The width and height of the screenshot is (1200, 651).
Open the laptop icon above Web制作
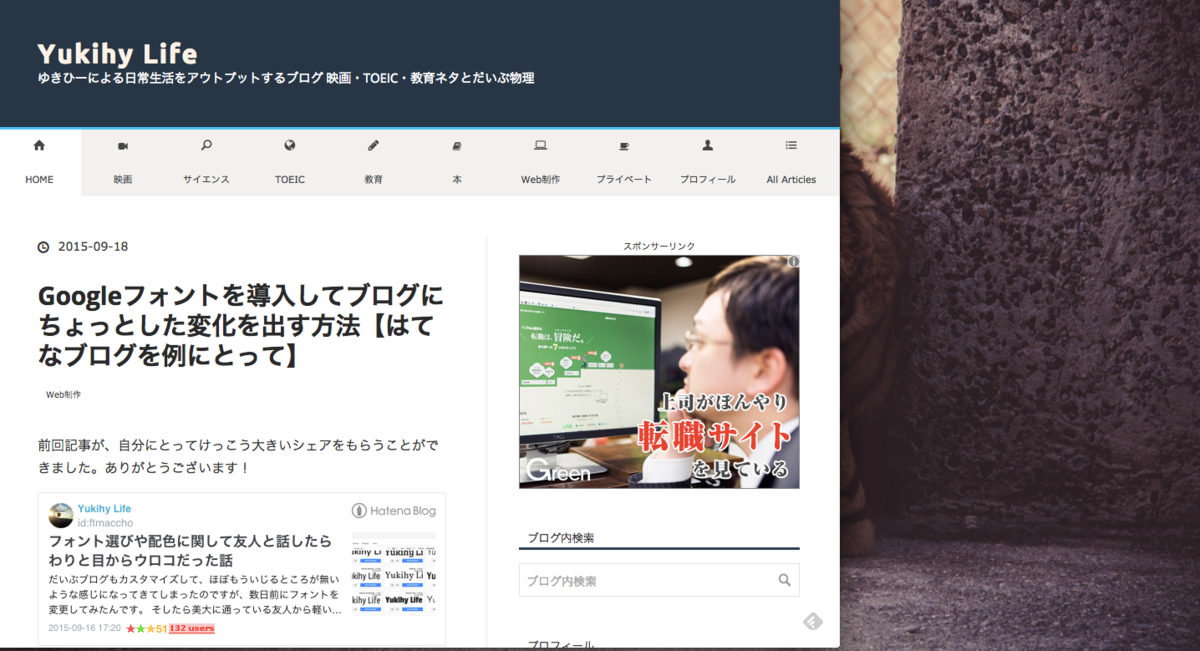click(540, 145)
